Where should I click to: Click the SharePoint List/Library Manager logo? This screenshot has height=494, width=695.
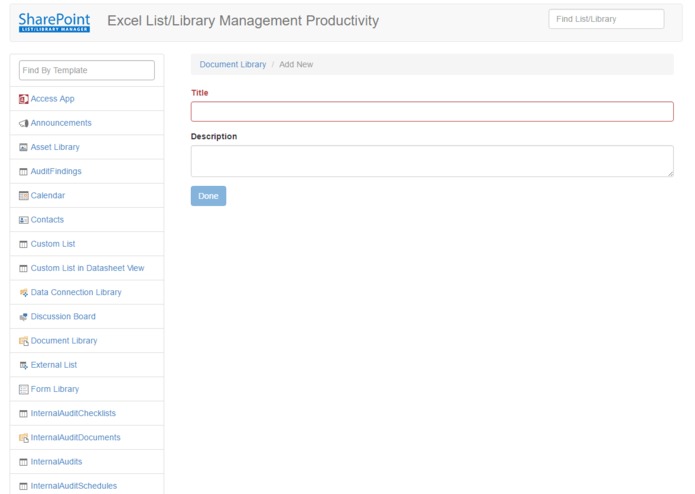coord(54,22)
